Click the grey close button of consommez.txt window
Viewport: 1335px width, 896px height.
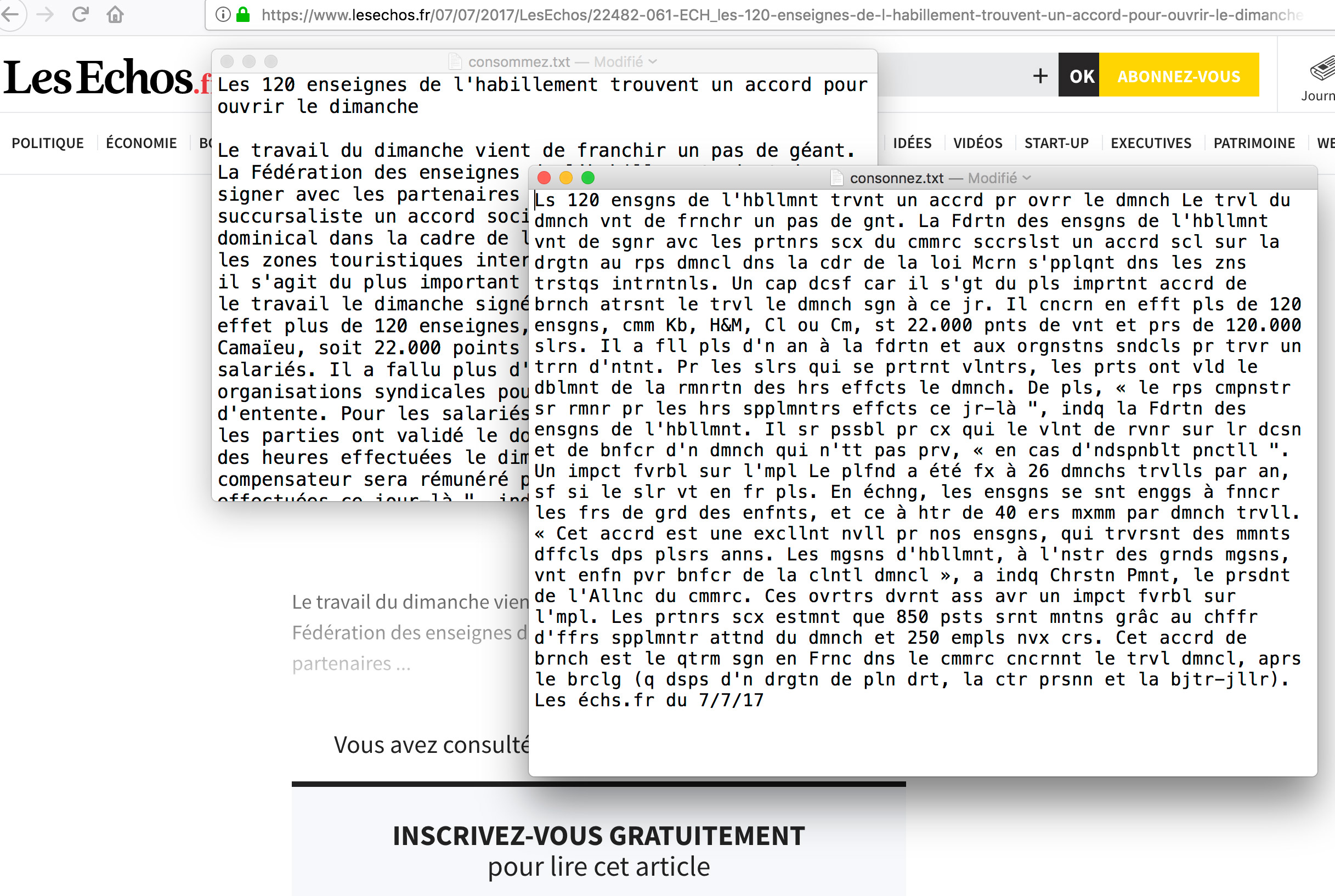(227, 61)
